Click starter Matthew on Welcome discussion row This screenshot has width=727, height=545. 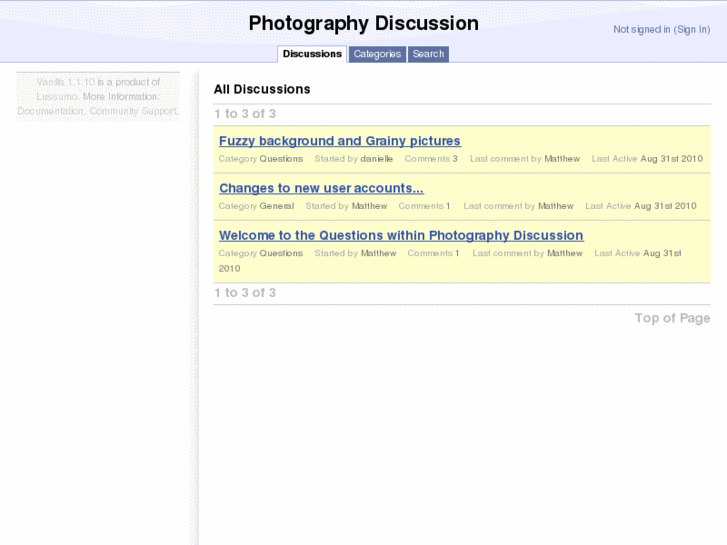(378, 254)
